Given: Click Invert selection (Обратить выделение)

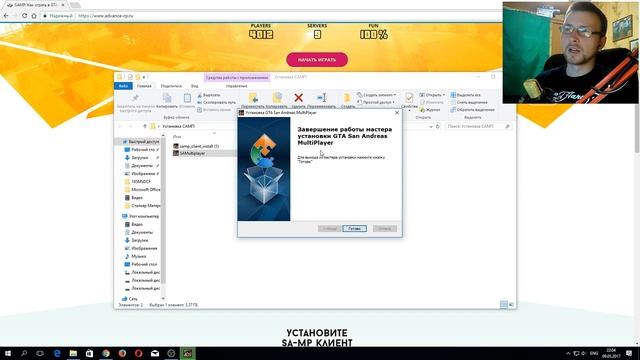Looking at the screenshot, I should click(473, 110).
